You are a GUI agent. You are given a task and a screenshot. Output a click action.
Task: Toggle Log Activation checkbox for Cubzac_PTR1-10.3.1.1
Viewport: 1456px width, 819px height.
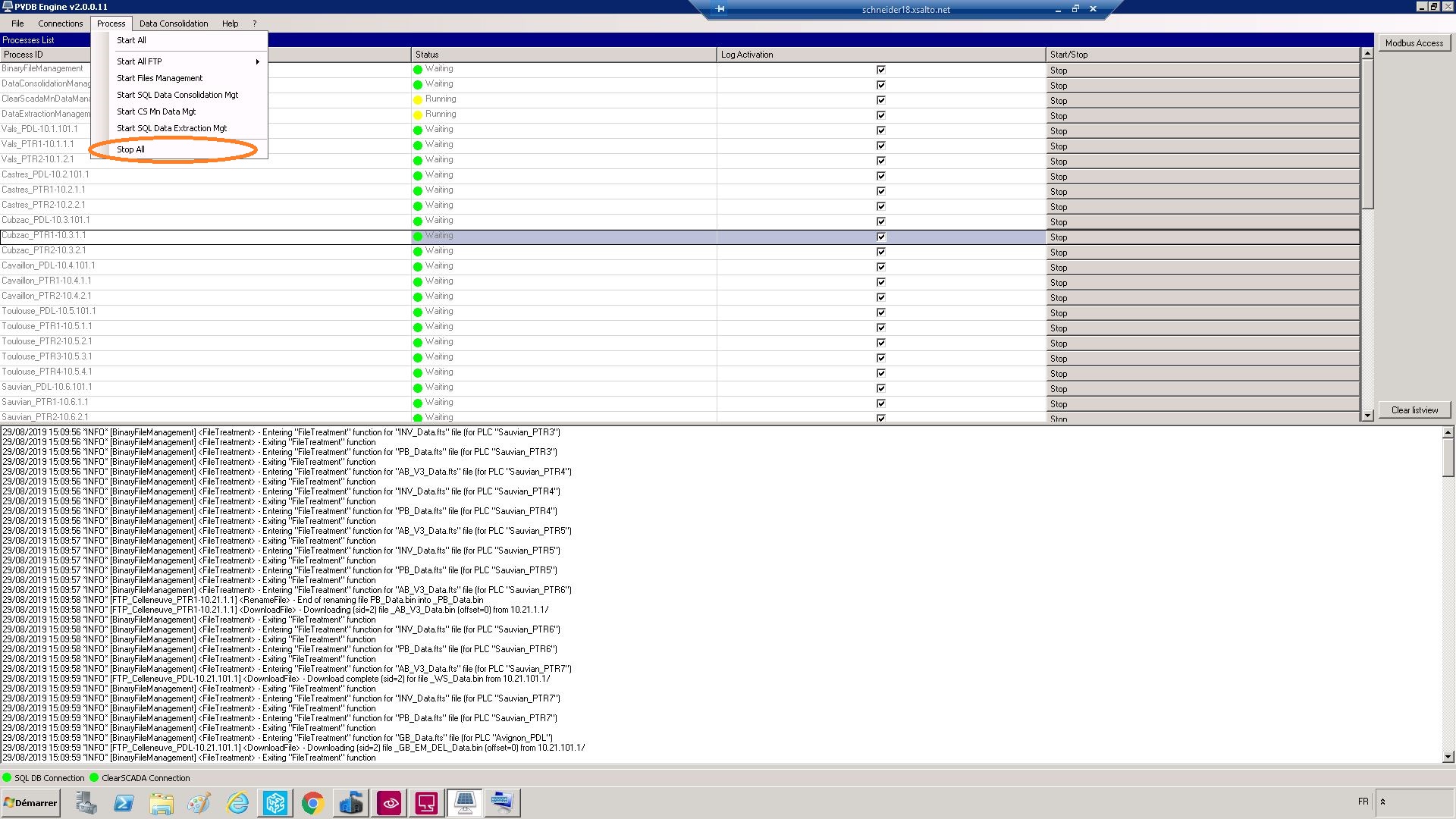[x=880, y=237]
